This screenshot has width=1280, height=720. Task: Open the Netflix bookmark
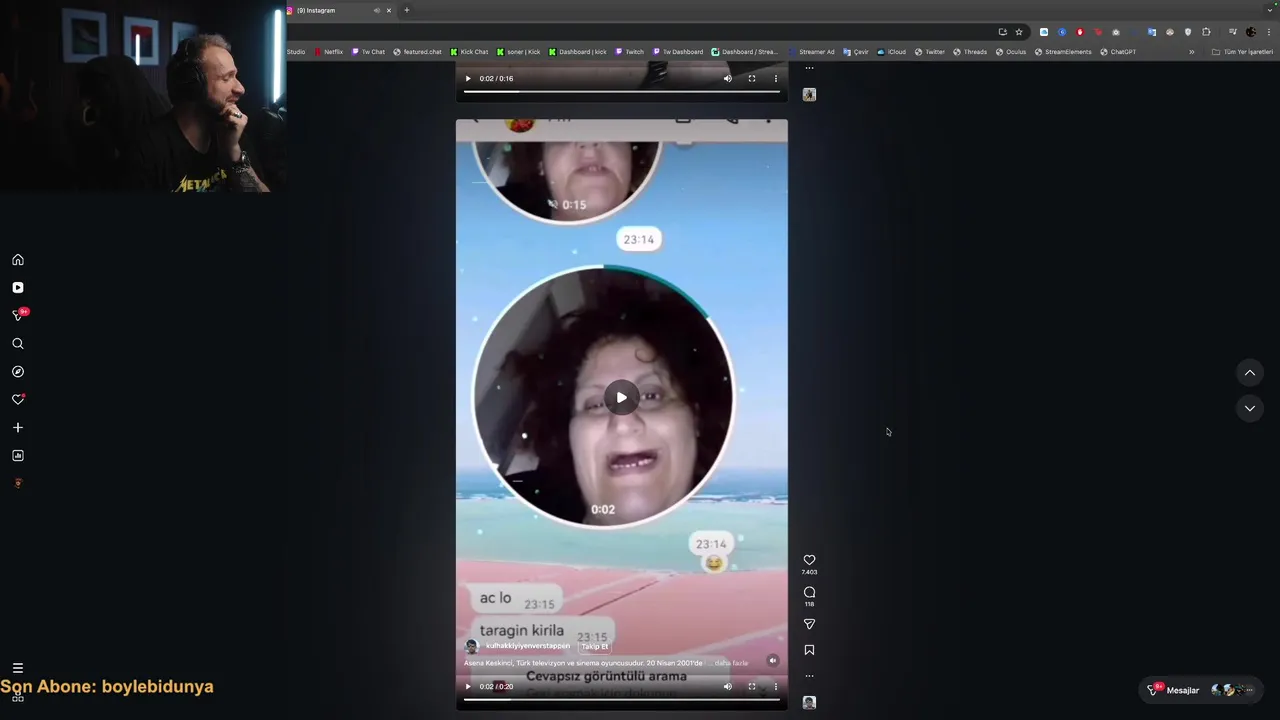329,52
